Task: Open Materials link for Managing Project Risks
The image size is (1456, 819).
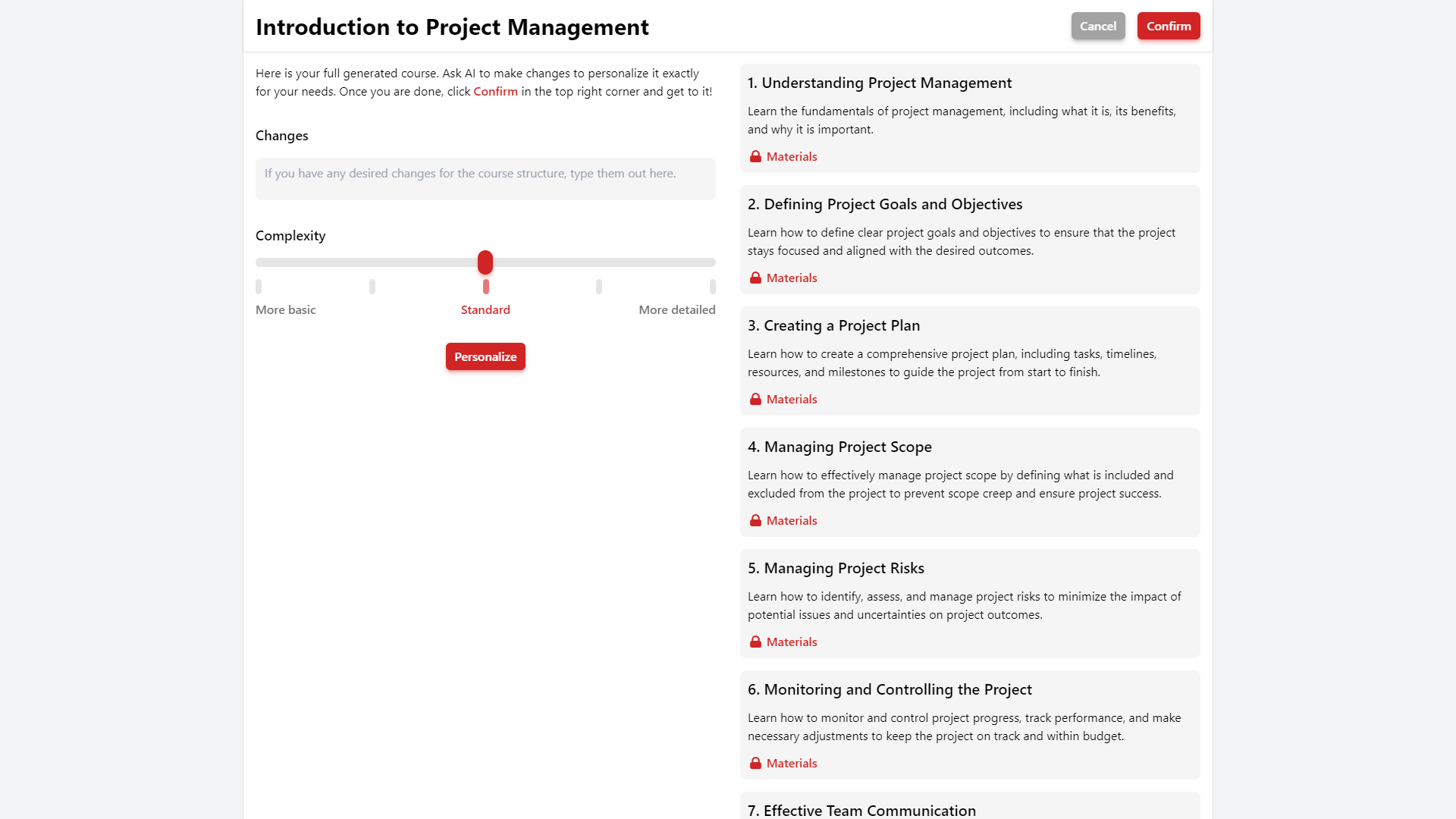Action: [x=791, y=642]
